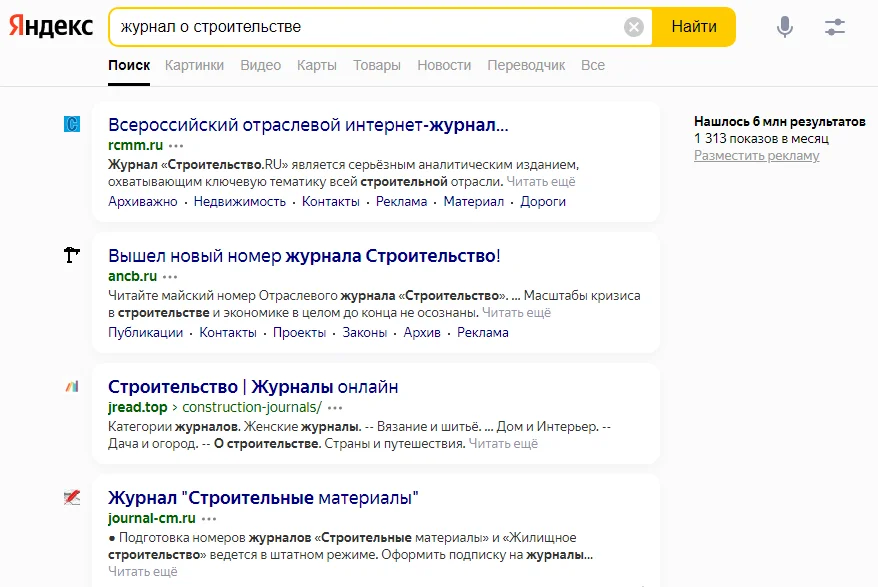Image resolution: width=878 pixels, height=587 pixels.
Task: Clear the search query with X icon
Action: pyautogui.click(x=634, y=27)
